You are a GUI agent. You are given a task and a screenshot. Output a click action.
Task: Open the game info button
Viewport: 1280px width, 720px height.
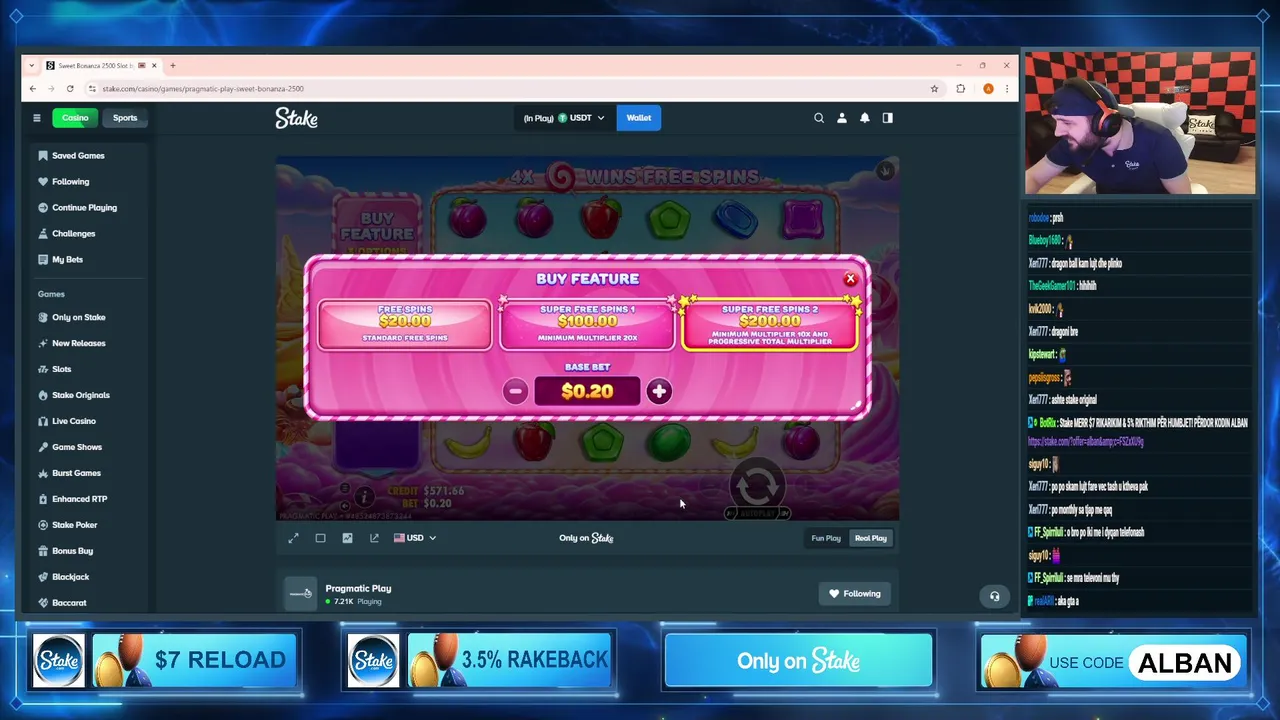(x=365, y=496)
